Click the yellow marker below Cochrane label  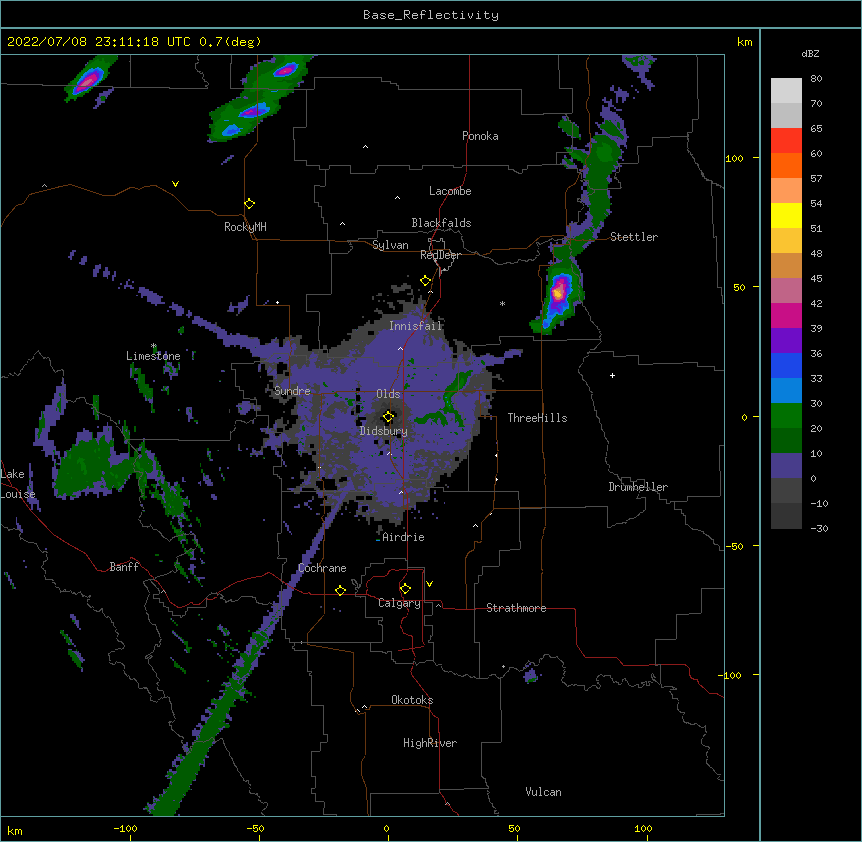coord(340,590)
